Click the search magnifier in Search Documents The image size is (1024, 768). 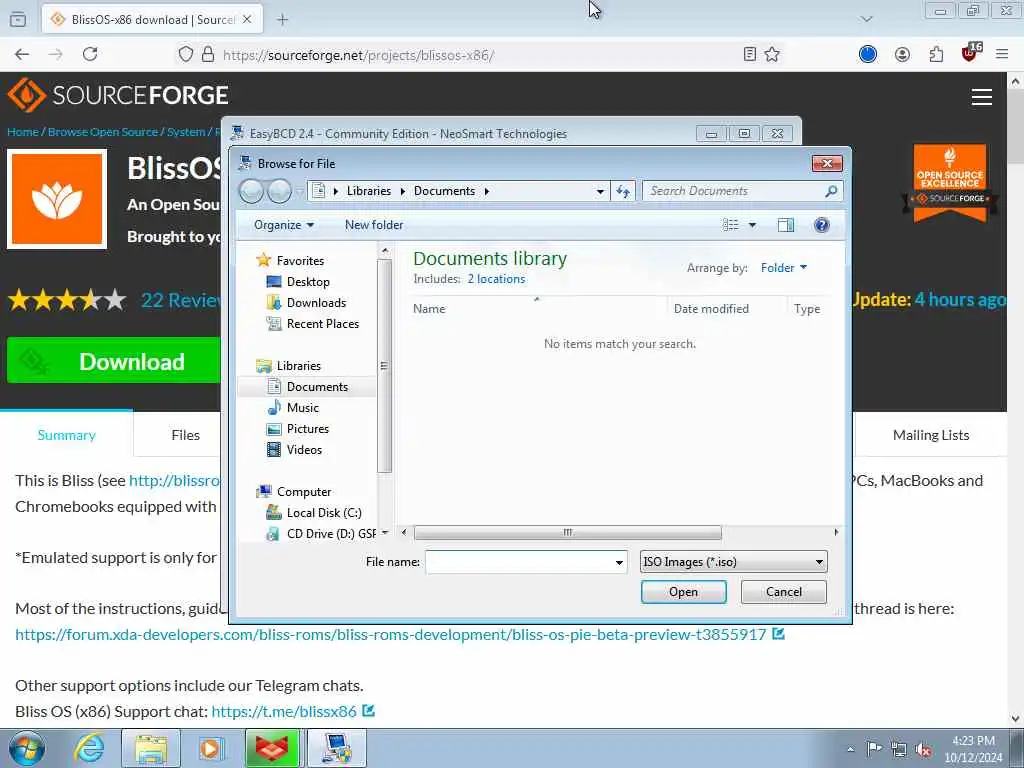point(831,191)
